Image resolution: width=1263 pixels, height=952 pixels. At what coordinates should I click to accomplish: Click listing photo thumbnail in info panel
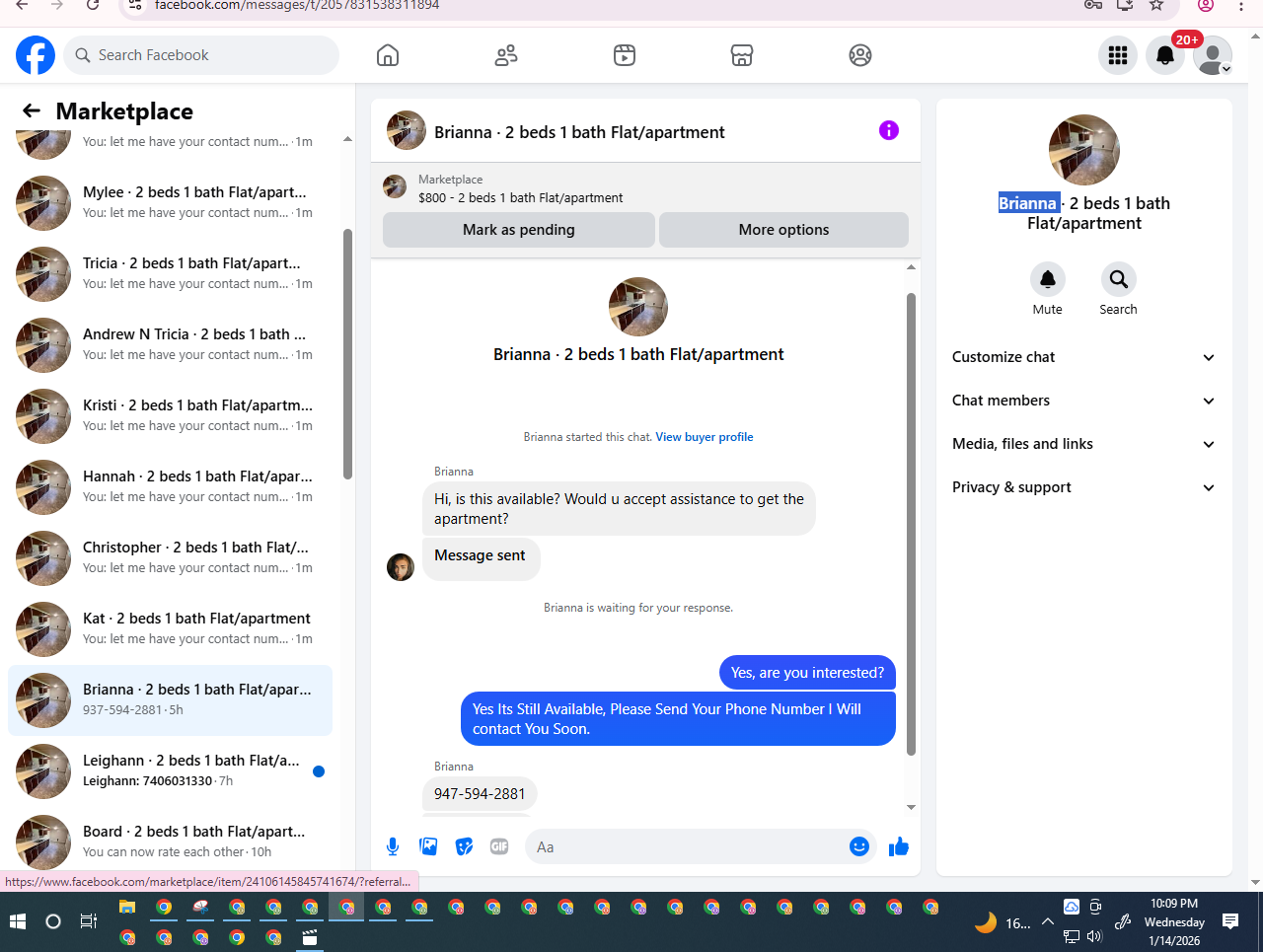tap(1084, 150)
